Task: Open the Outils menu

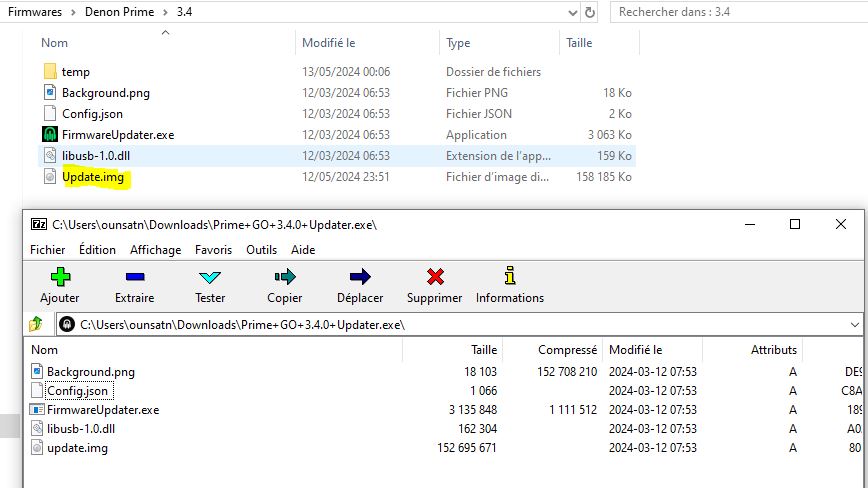Action: [x=261, y=249]
